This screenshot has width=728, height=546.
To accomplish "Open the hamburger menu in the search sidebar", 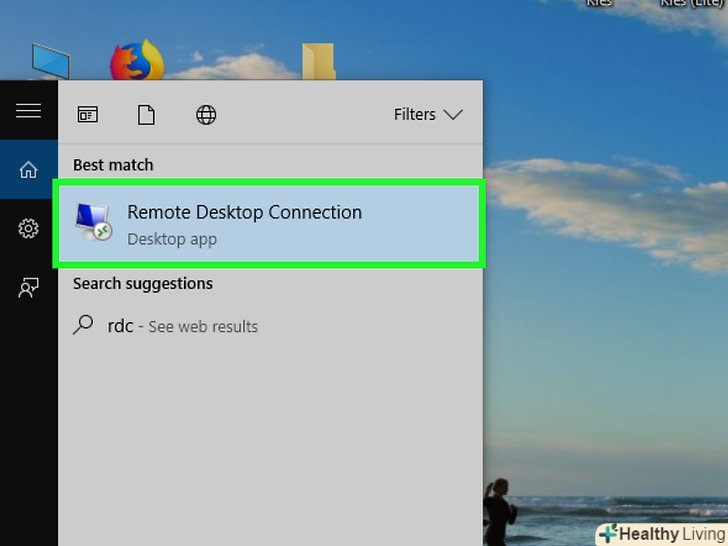I will tap(28, 110).
